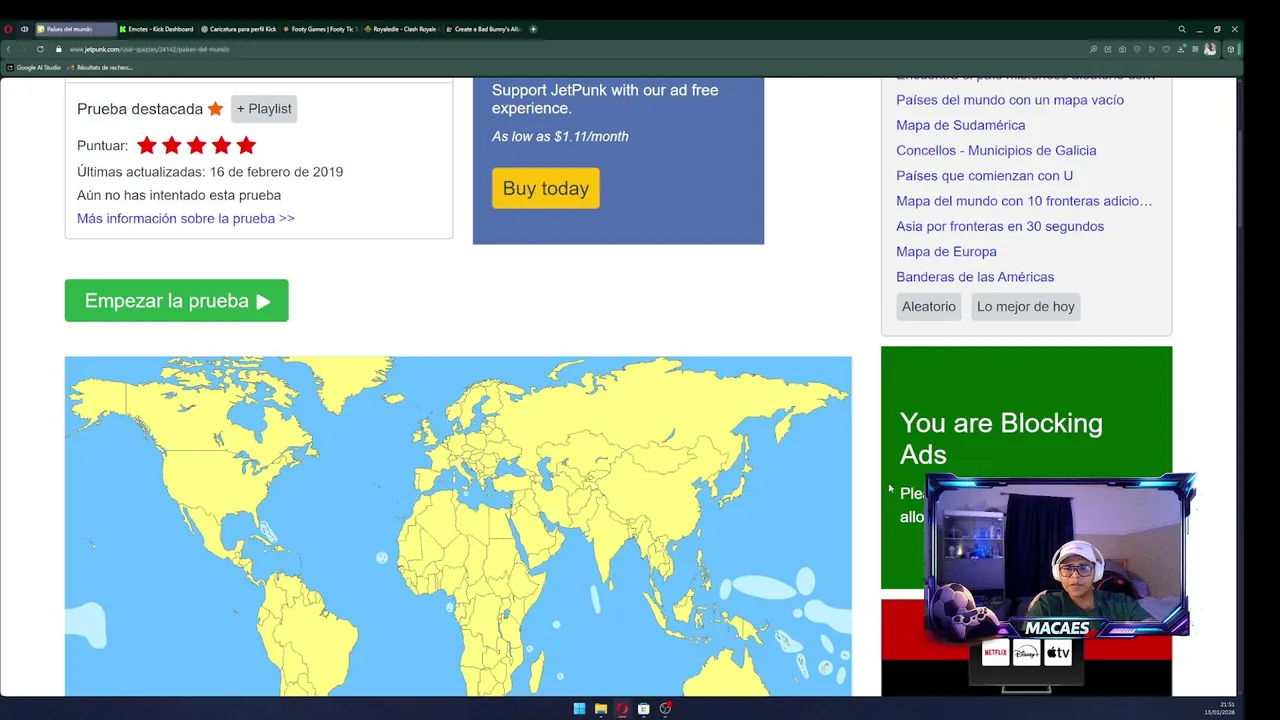Open the Opera menu logo button
The height and width of the screenshot is (720, 1280).
tap(8, 29)
